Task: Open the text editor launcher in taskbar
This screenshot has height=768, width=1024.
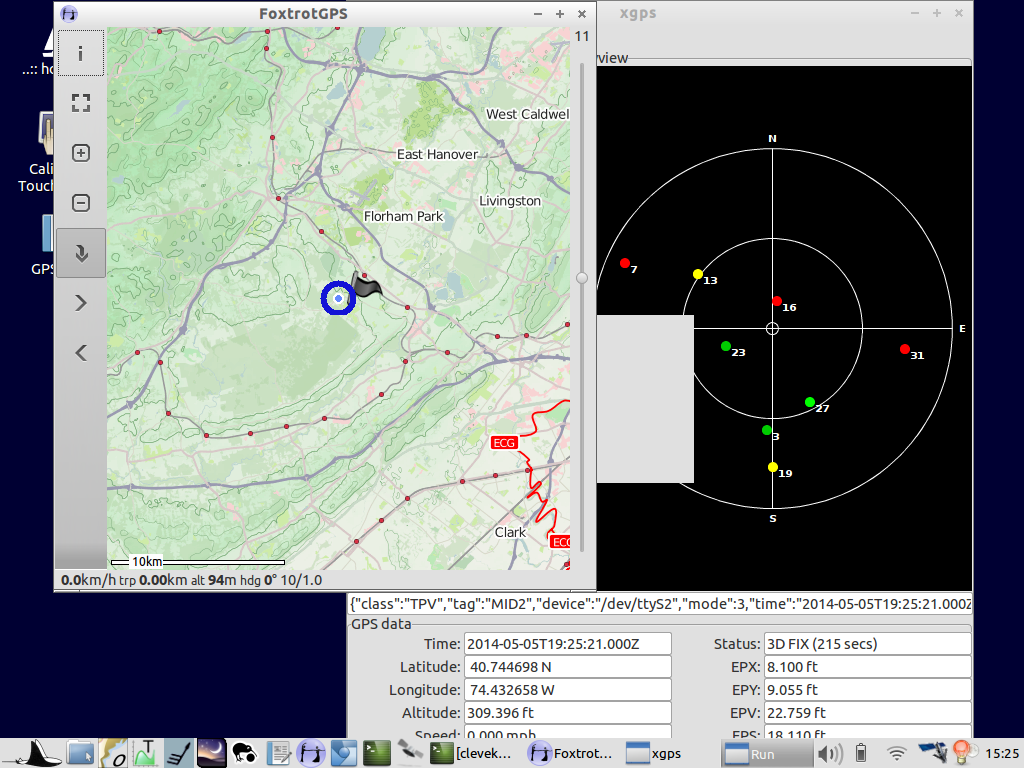Action: tap(278, 753)
